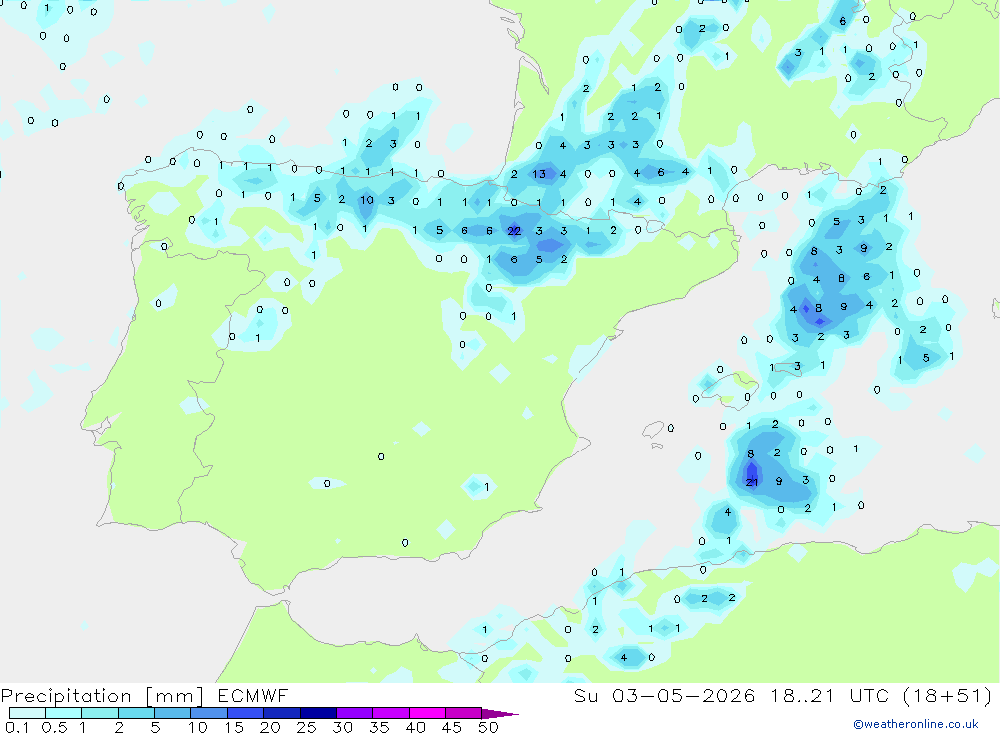Select the 10–15 mm legend color swatch
Image resolution: width=1000 pixels, height=733 pixels.
pos(209,713)
